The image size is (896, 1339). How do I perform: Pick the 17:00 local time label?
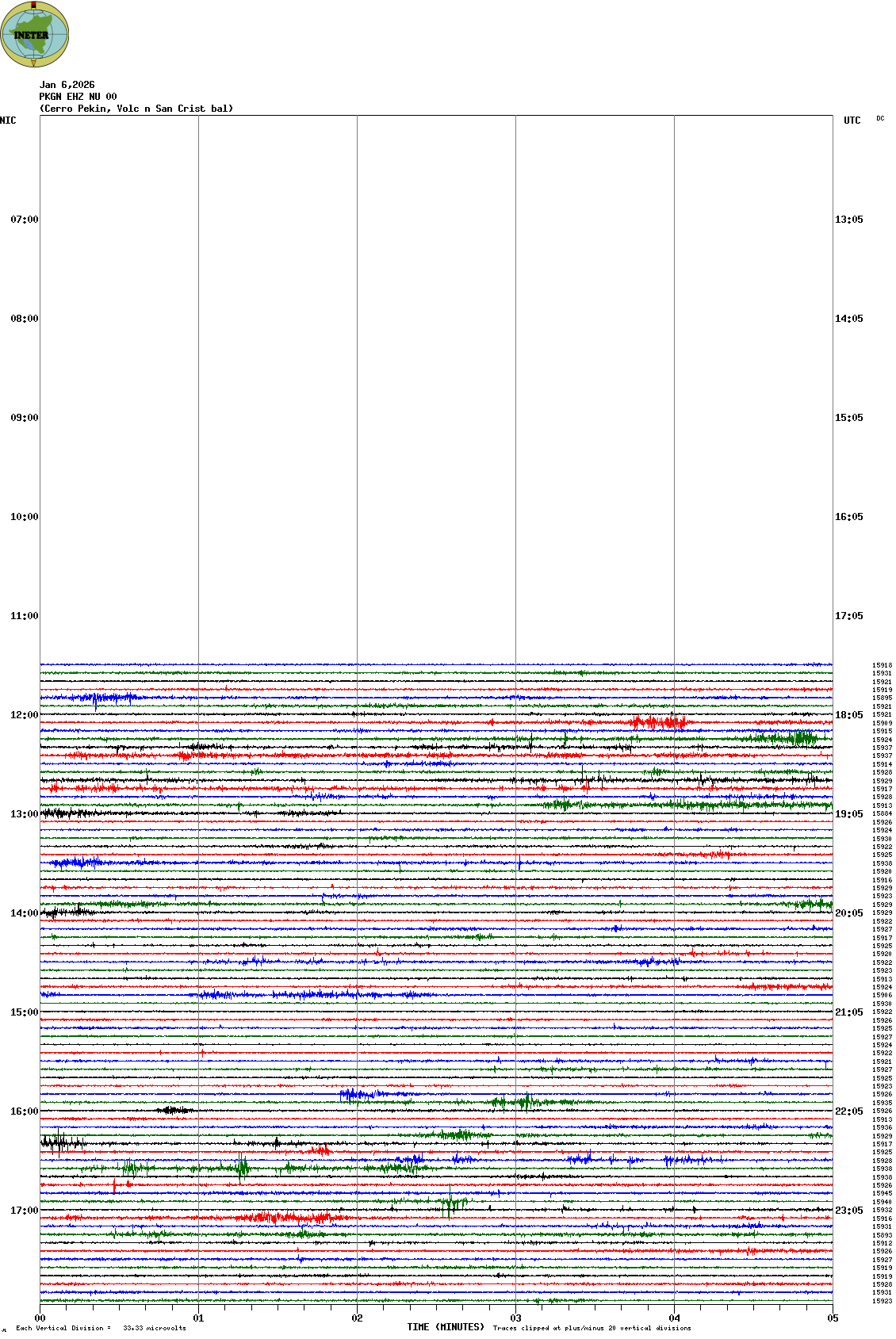point(24,1211)
